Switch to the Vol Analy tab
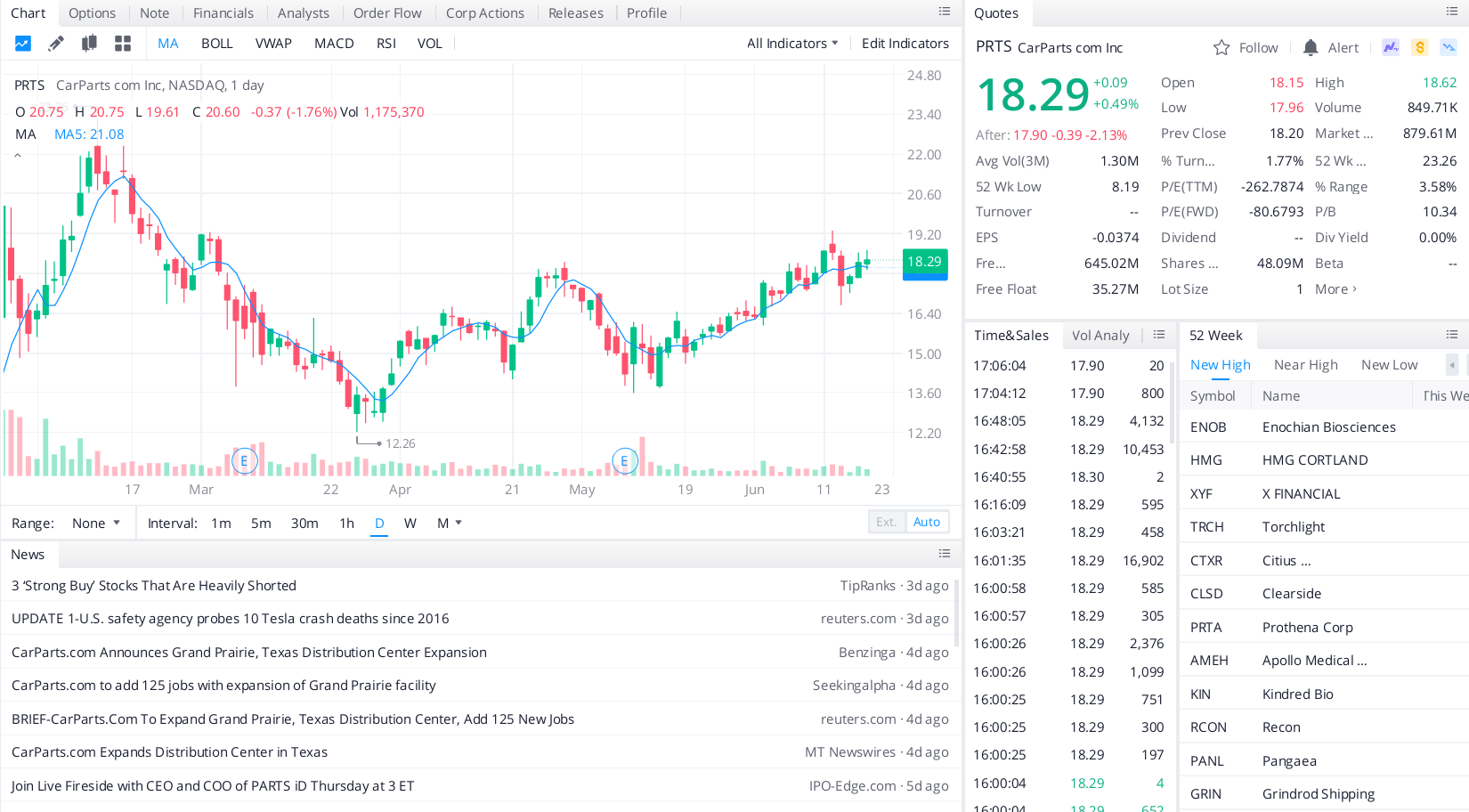This screenshot has width=1469, height=812. click(x=1100, y=336)
